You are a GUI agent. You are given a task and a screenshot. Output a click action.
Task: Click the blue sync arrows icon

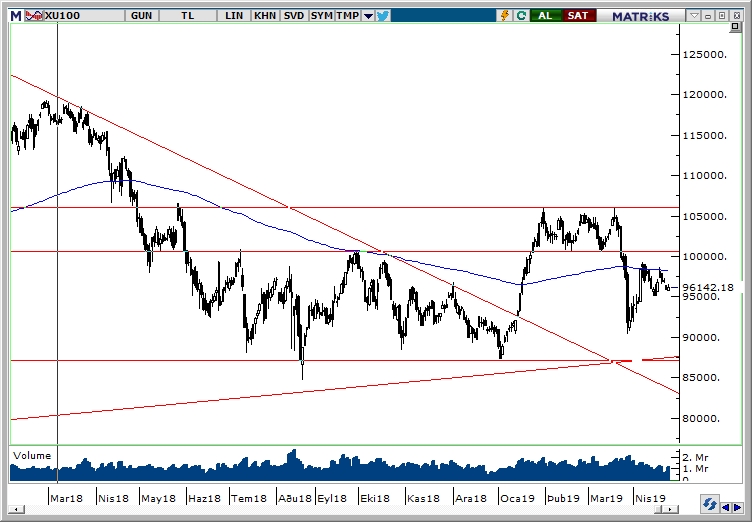point(709,505)
